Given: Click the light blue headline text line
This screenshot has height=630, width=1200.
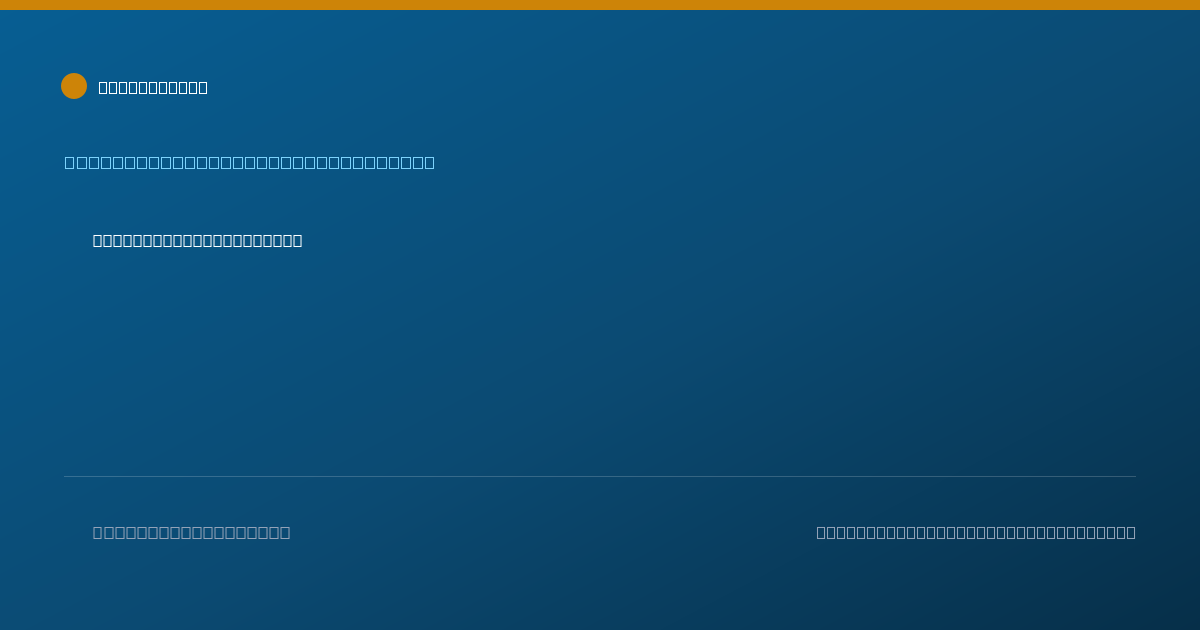Looking at the screenshot, I should click(250, 162).
